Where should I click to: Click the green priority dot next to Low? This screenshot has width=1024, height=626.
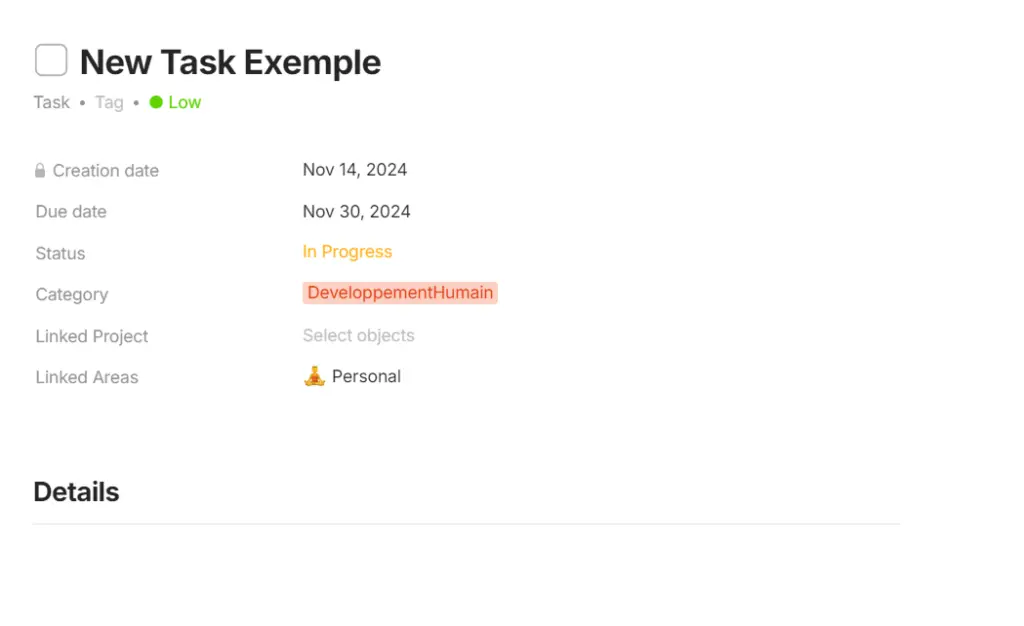click(154, 102)
